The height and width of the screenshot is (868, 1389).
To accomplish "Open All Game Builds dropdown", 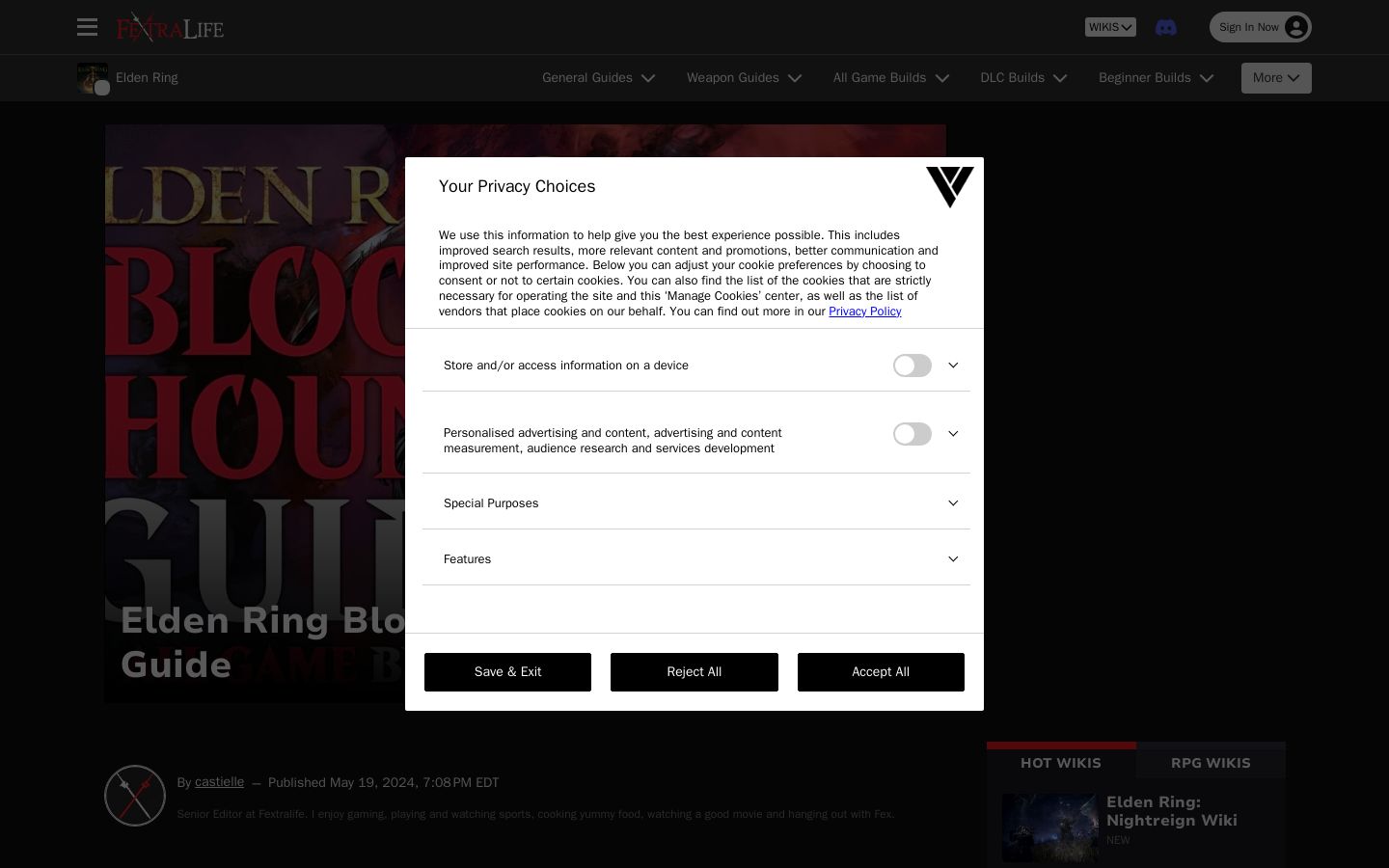I will 891,78.
